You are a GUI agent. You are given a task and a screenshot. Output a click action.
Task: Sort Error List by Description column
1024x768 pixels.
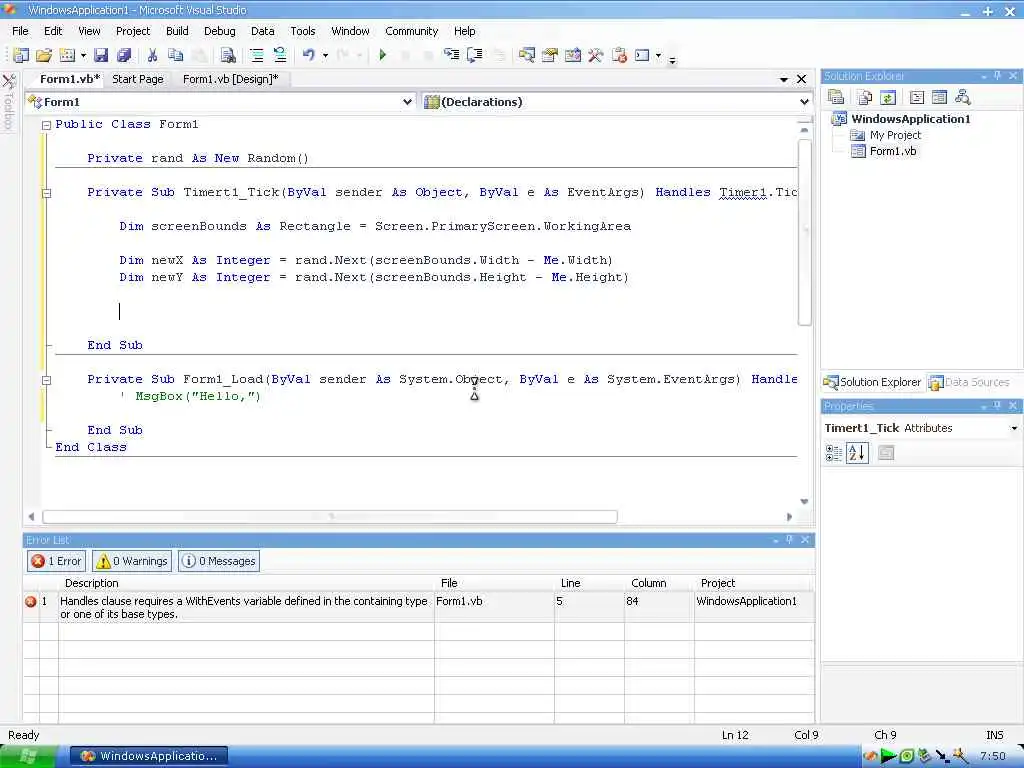(246, 583)
